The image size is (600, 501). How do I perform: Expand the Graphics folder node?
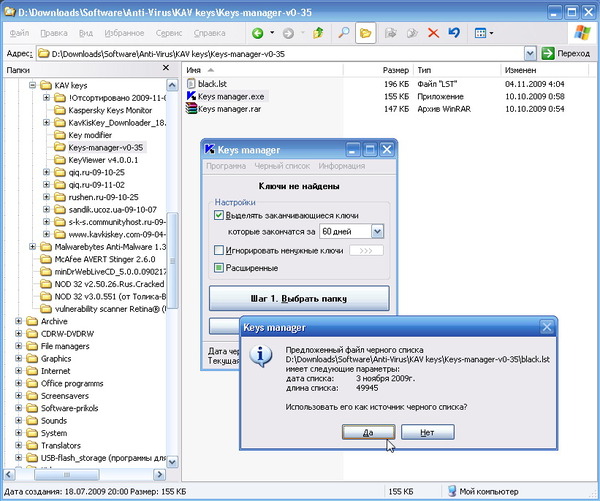pyautogui.click(x=18, y=359)
